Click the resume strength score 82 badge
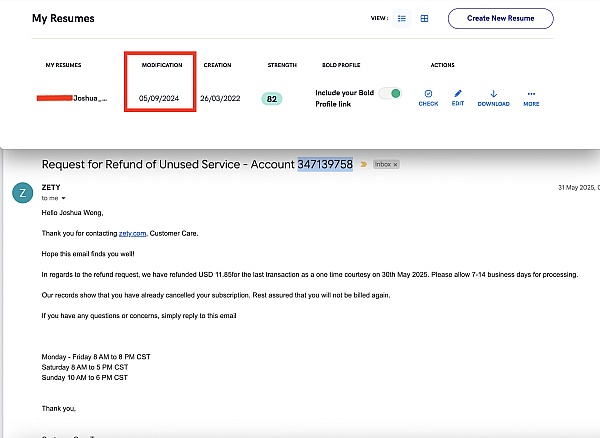 273,99
